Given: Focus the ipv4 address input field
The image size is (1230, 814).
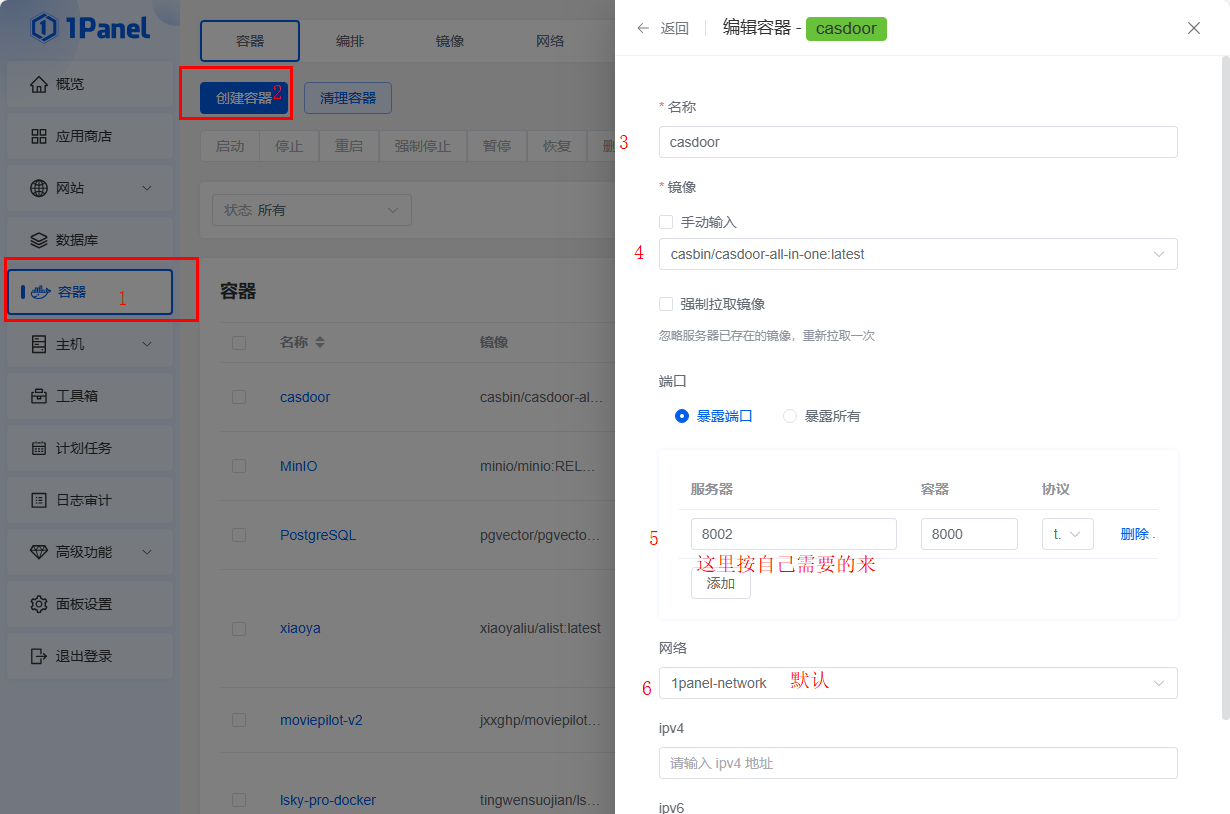Looking at the screenshot, I should (x=918, y=763).
